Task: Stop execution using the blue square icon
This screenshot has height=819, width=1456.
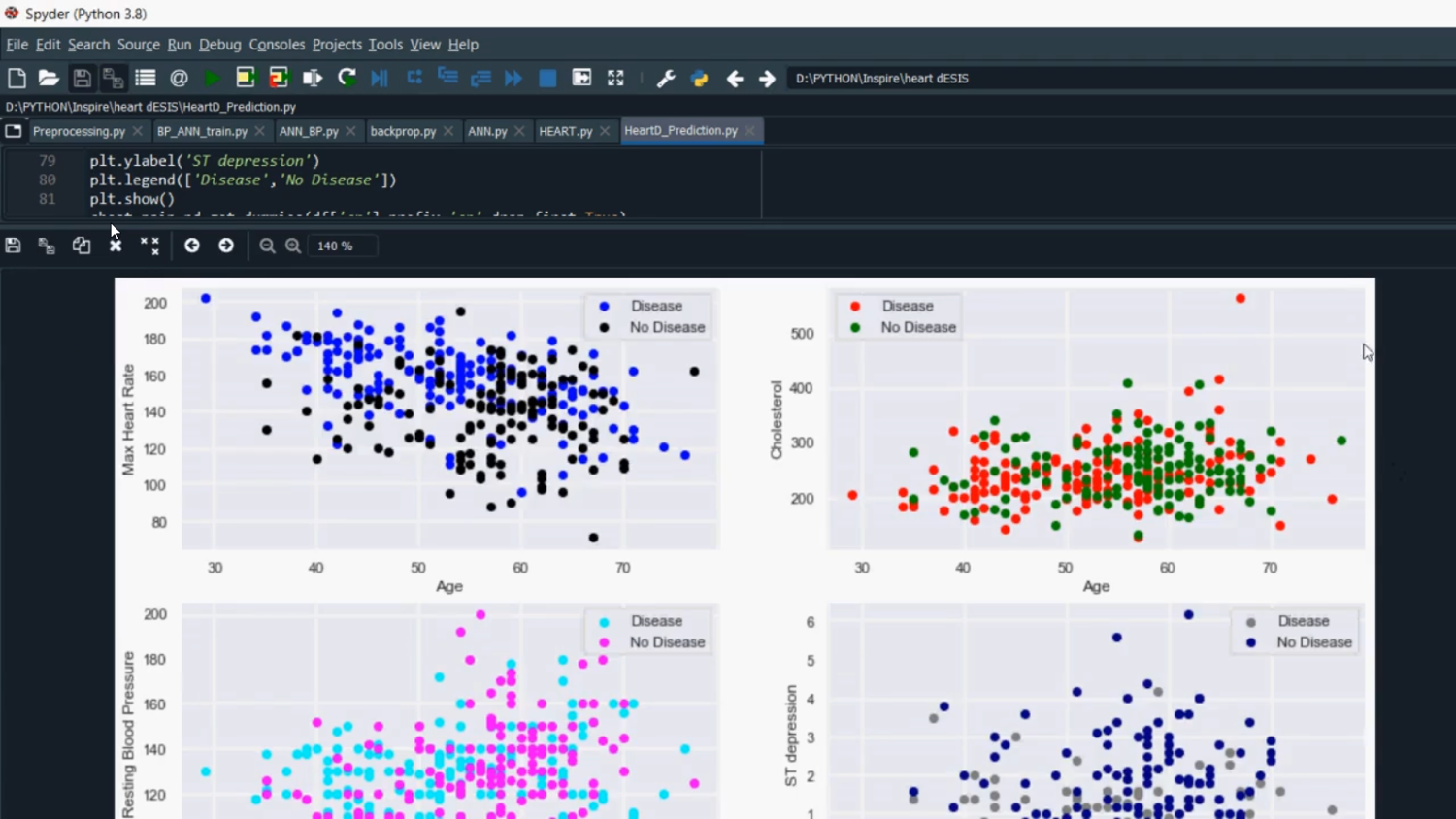Action: click(x=546, y=78)
